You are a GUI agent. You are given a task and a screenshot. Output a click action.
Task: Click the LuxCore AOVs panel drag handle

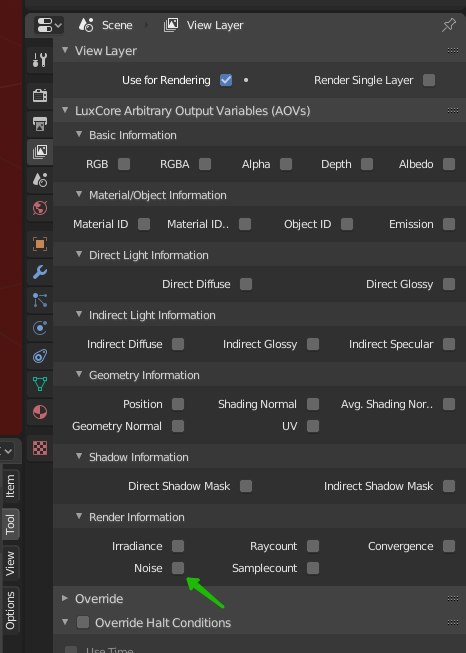tap(453, 111)
